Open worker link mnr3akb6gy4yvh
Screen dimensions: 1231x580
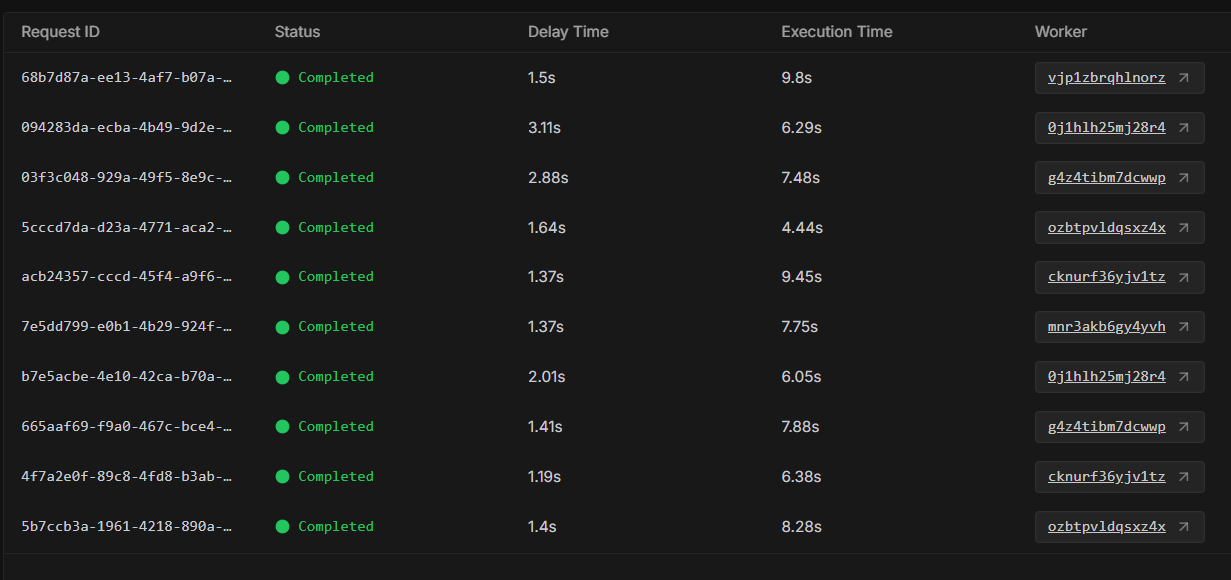point(1106,326)
